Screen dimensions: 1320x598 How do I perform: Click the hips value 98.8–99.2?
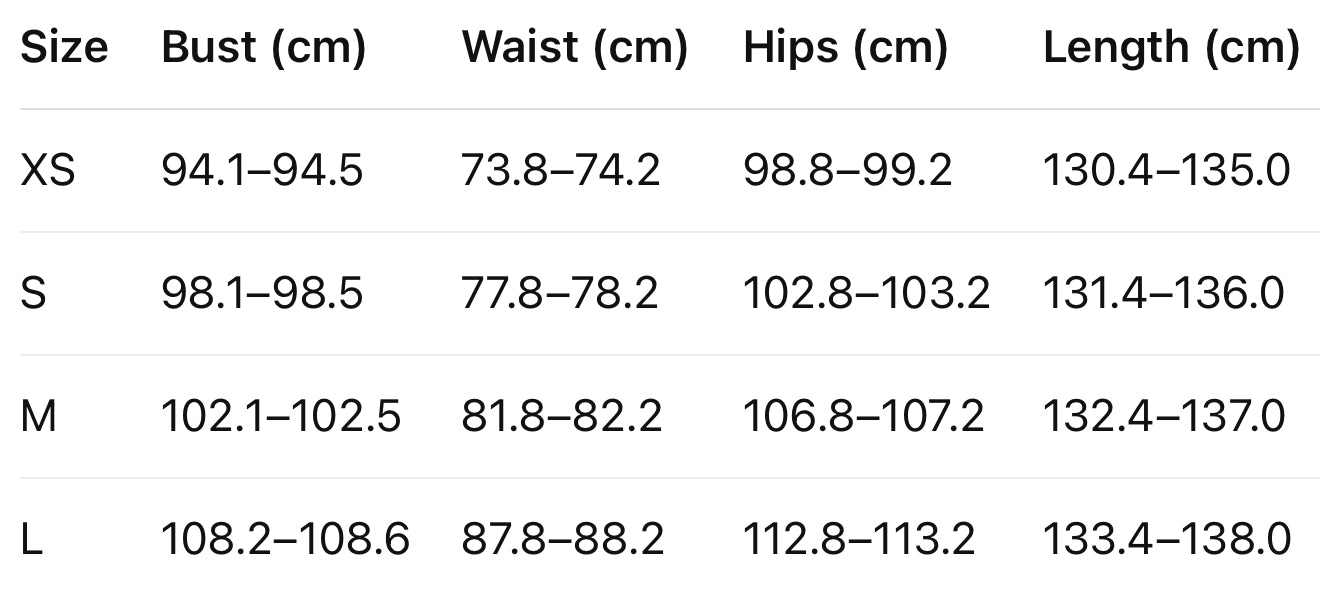pos(847,171)
